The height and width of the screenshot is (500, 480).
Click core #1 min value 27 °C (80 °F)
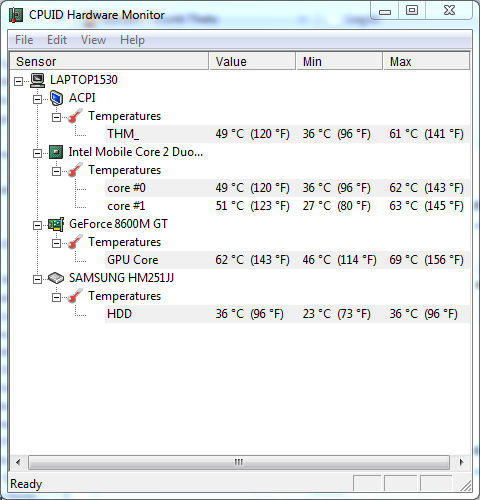point(336,206)
